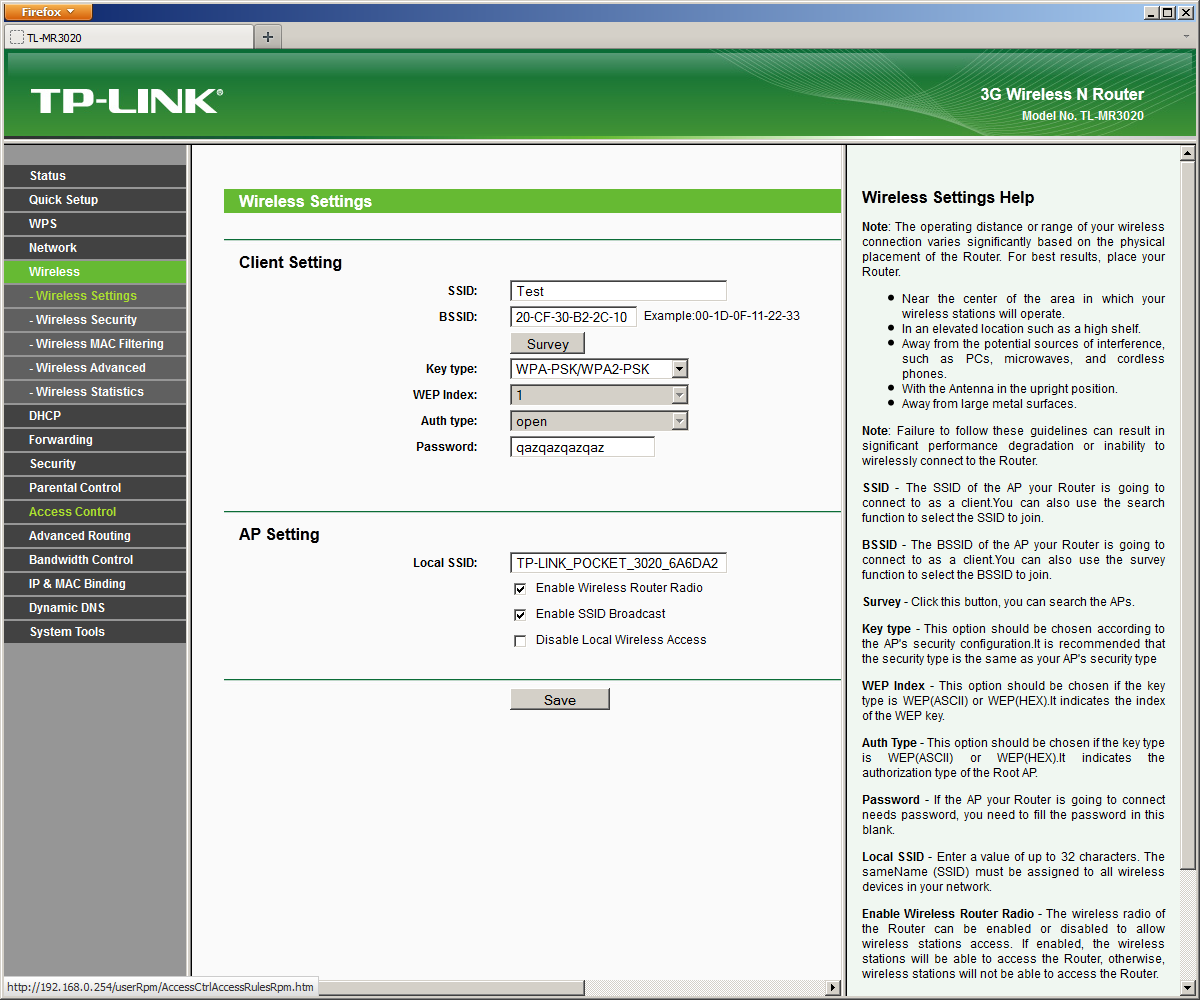This screenshot has height=1000, width=1200.
Task: Click the help panel scroll up arrow
Action: [x=1188, y=154]
